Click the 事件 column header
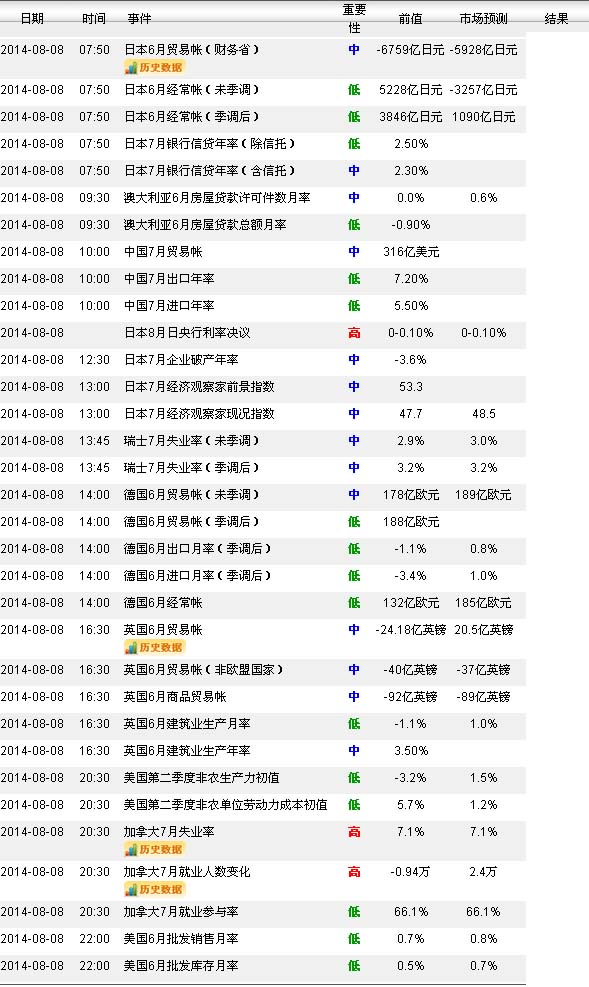The image size is (589, 987). [x=139, y=18]
